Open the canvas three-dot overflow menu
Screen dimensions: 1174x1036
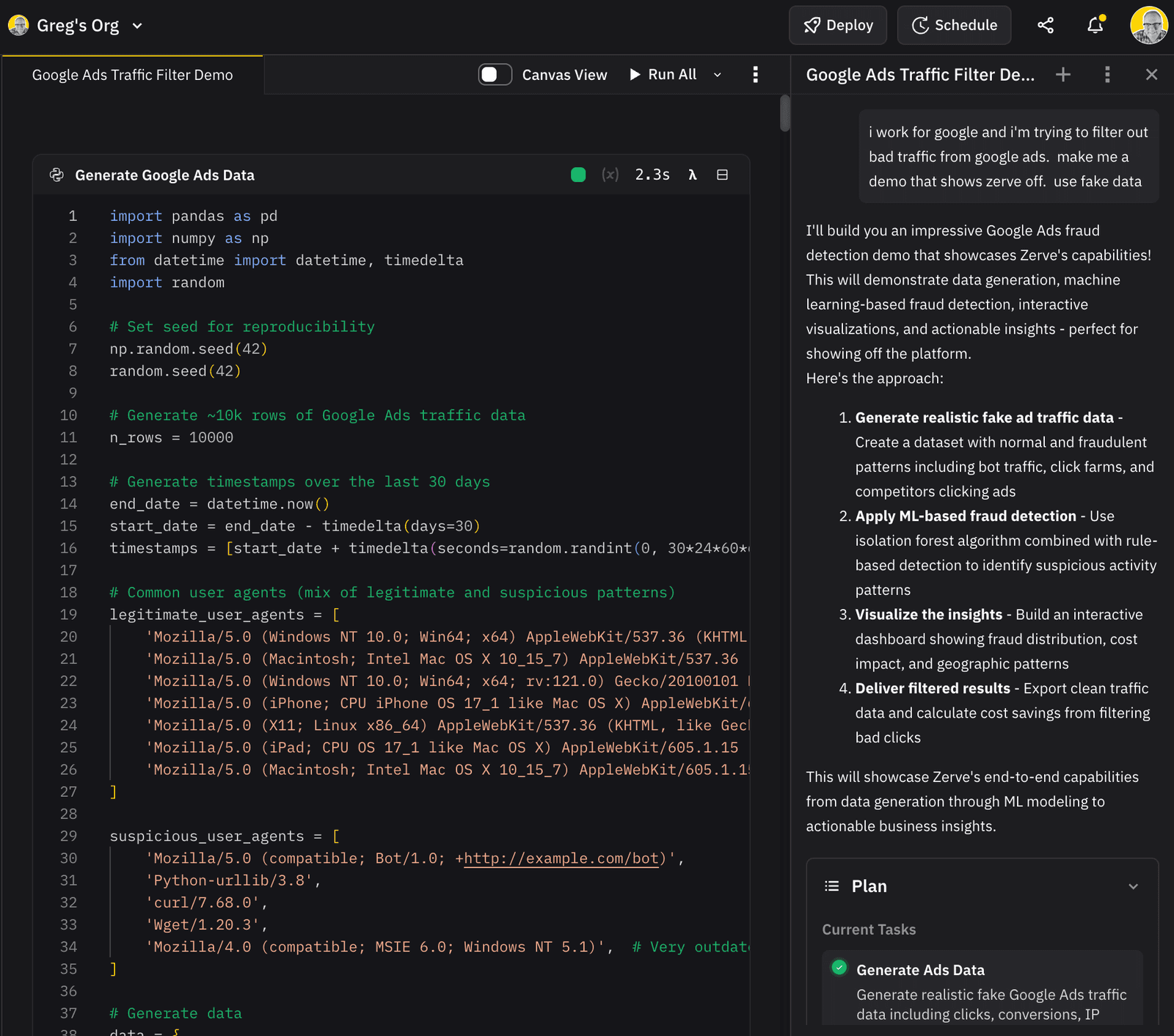point(755,74)
